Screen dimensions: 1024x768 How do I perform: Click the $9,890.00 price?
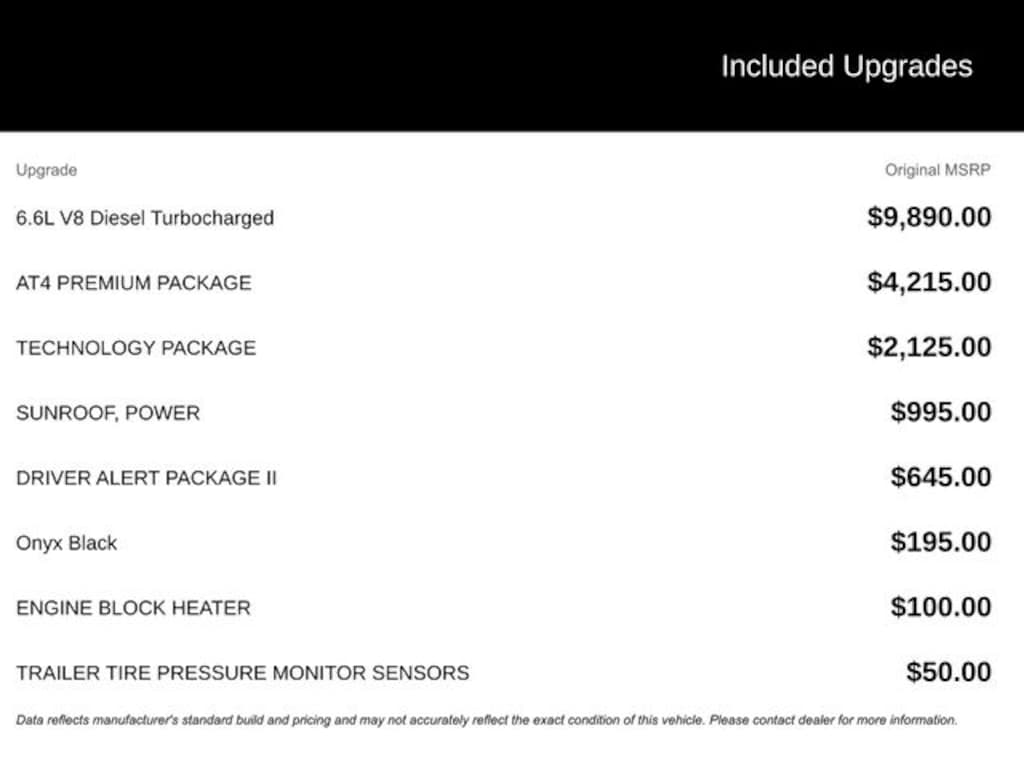click(x=929, y=217)
